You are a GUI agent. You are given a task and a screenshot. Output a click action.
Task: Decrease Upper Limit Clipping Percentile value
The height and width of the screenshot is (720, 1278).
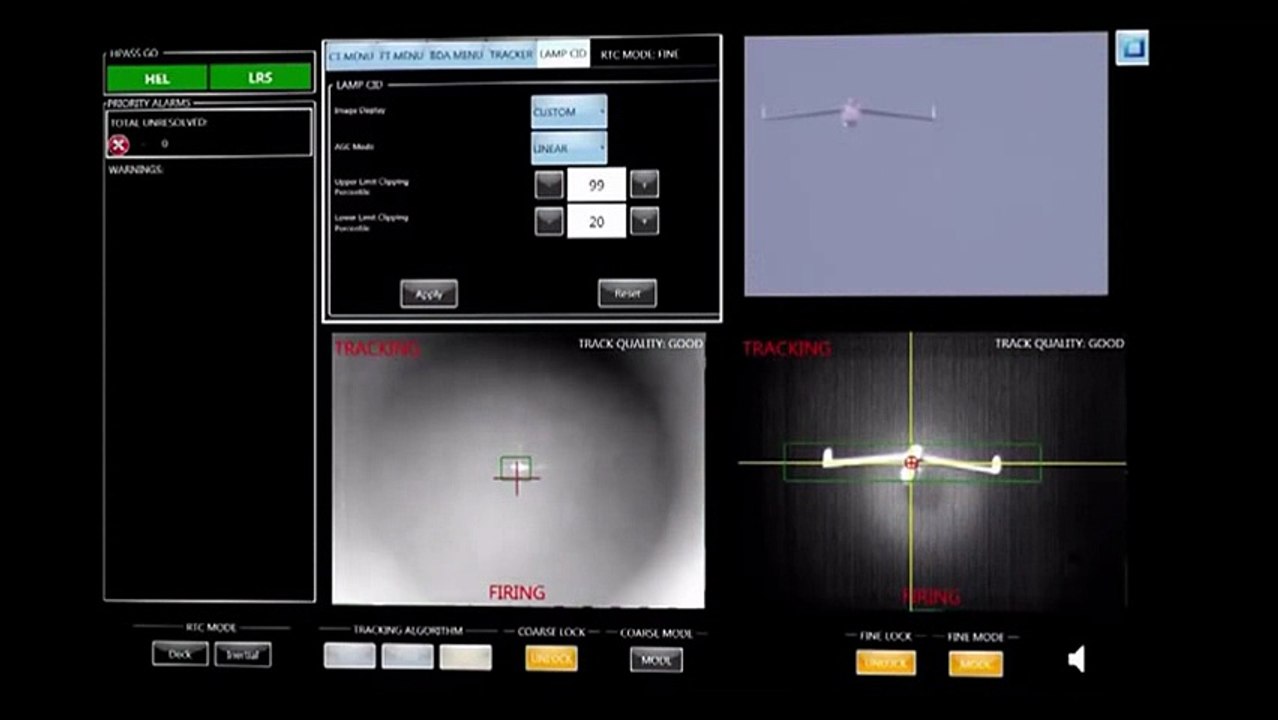coord(549,184)
